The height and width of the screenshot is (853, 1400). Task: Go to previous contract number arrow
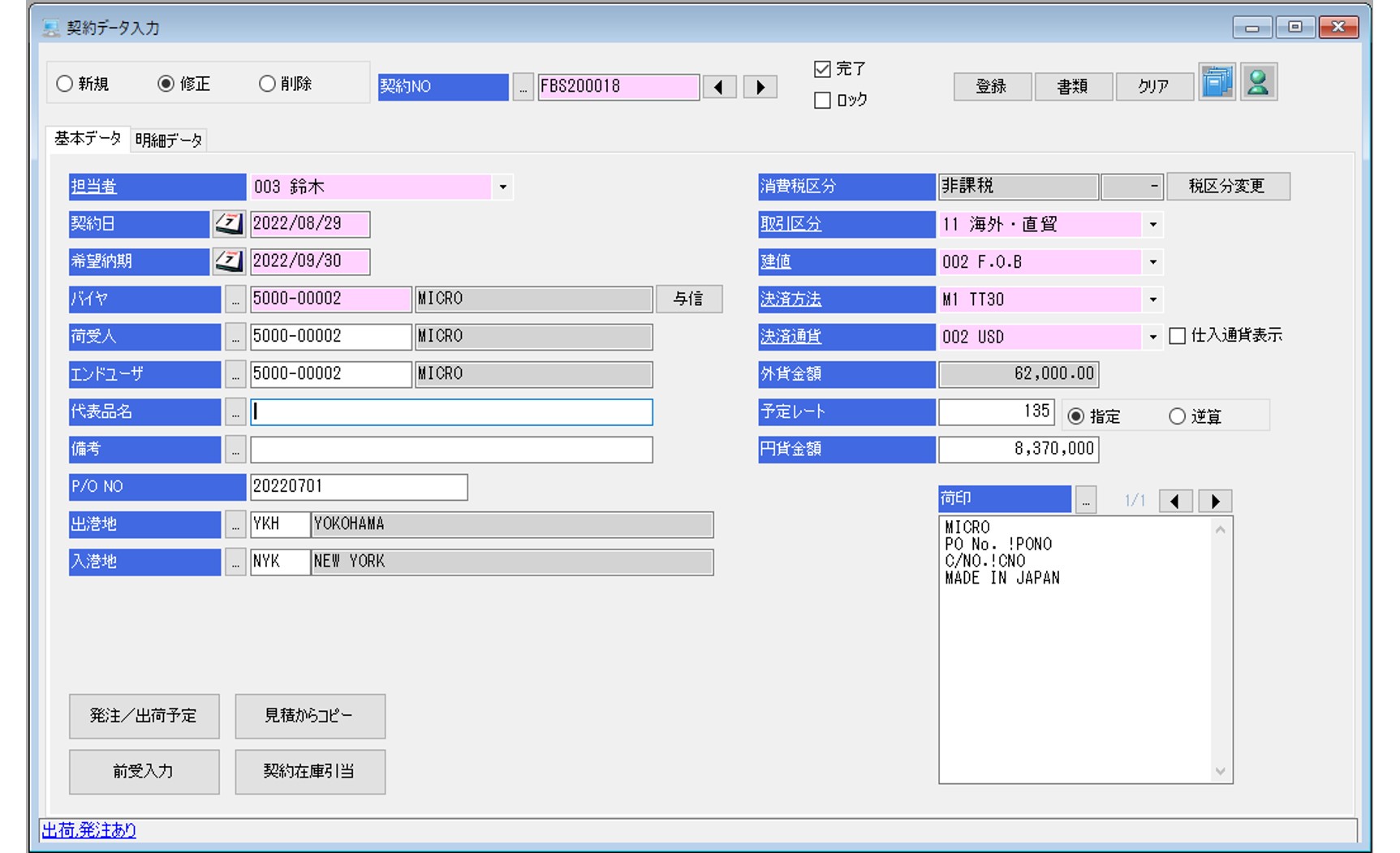719,87
